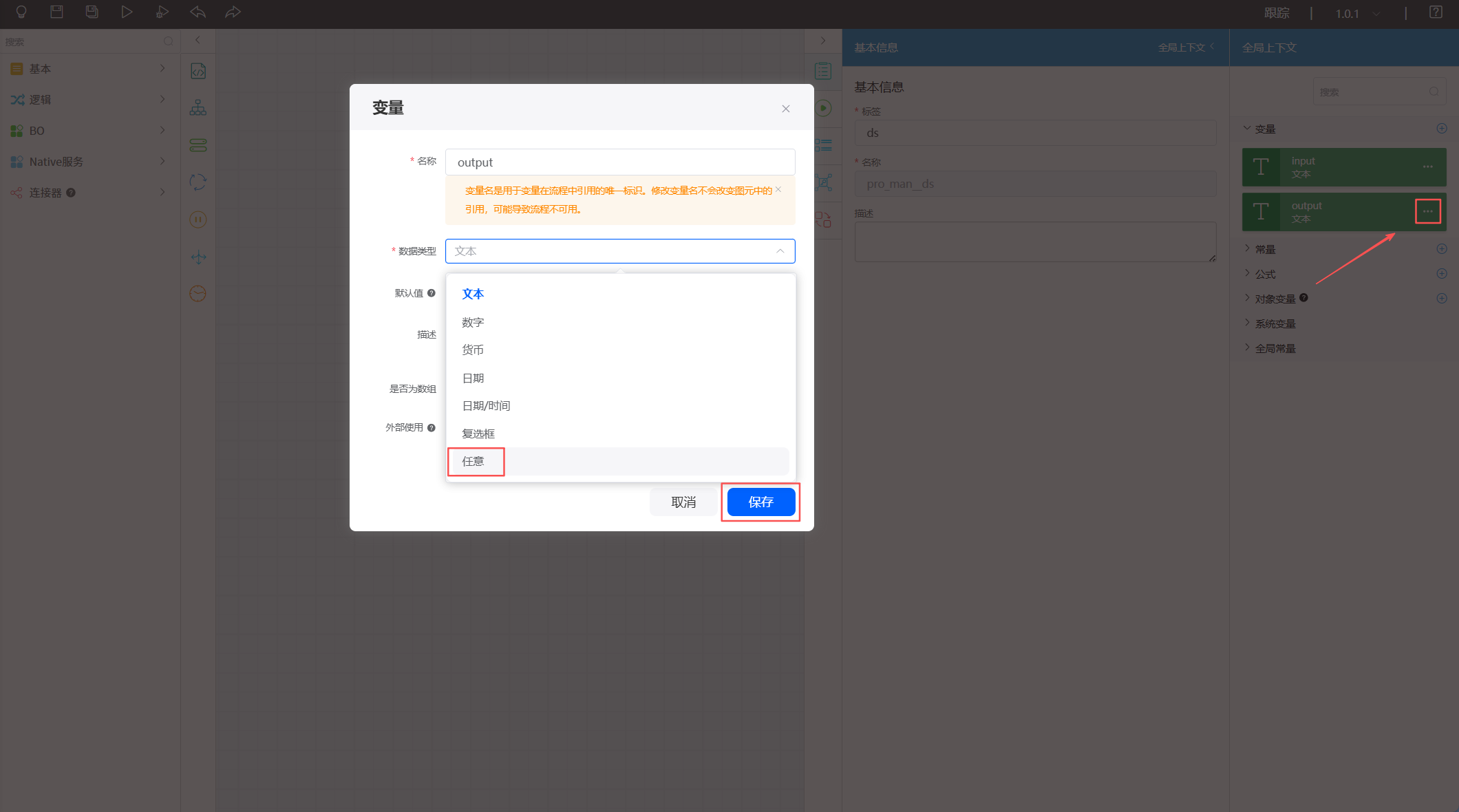Select 任意 from data type list
Viewport: 1459px width, 812px height.
click(473, 461)
